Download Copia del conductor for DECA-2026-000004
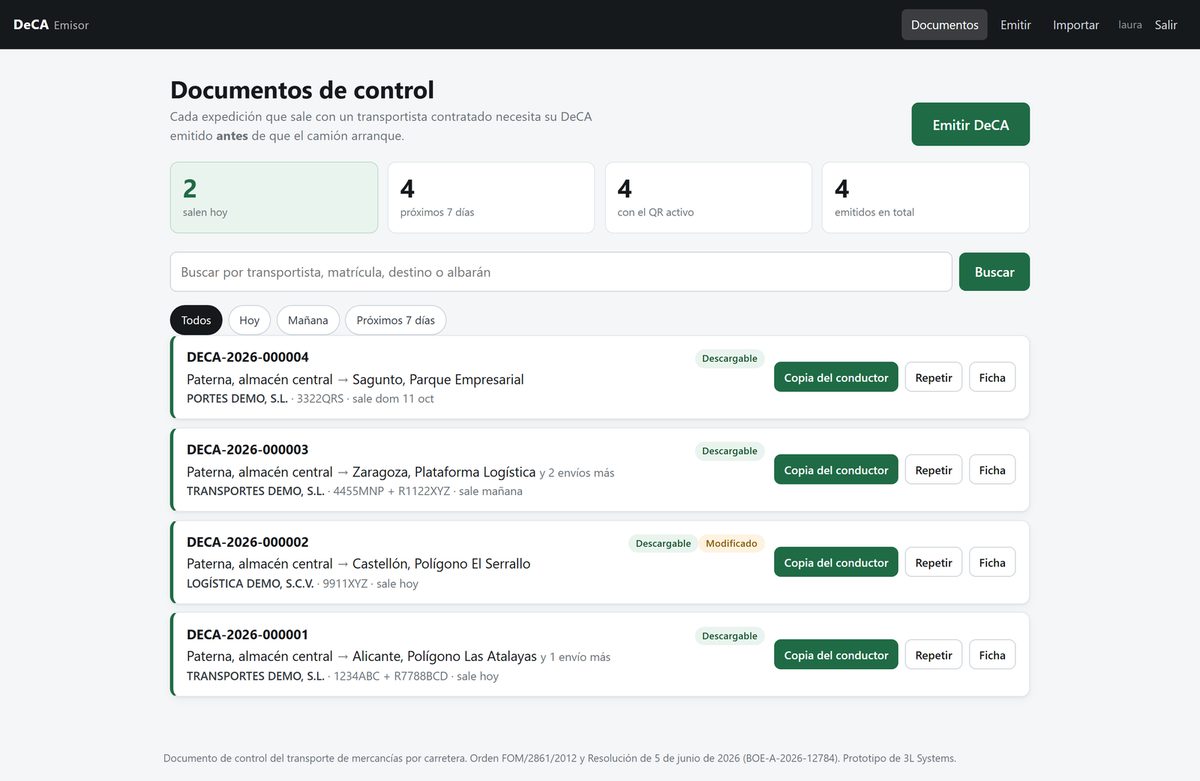Image resolution: width=1200 pixels, height=781 pixels. point(836,377)
